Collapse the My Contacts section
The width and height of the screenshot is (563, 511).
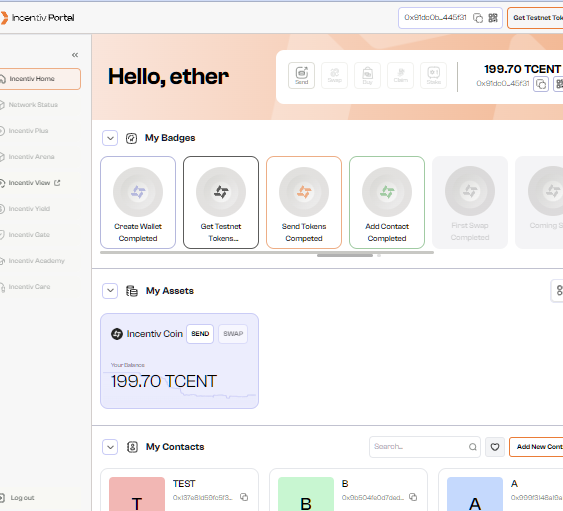coord(110,447)
